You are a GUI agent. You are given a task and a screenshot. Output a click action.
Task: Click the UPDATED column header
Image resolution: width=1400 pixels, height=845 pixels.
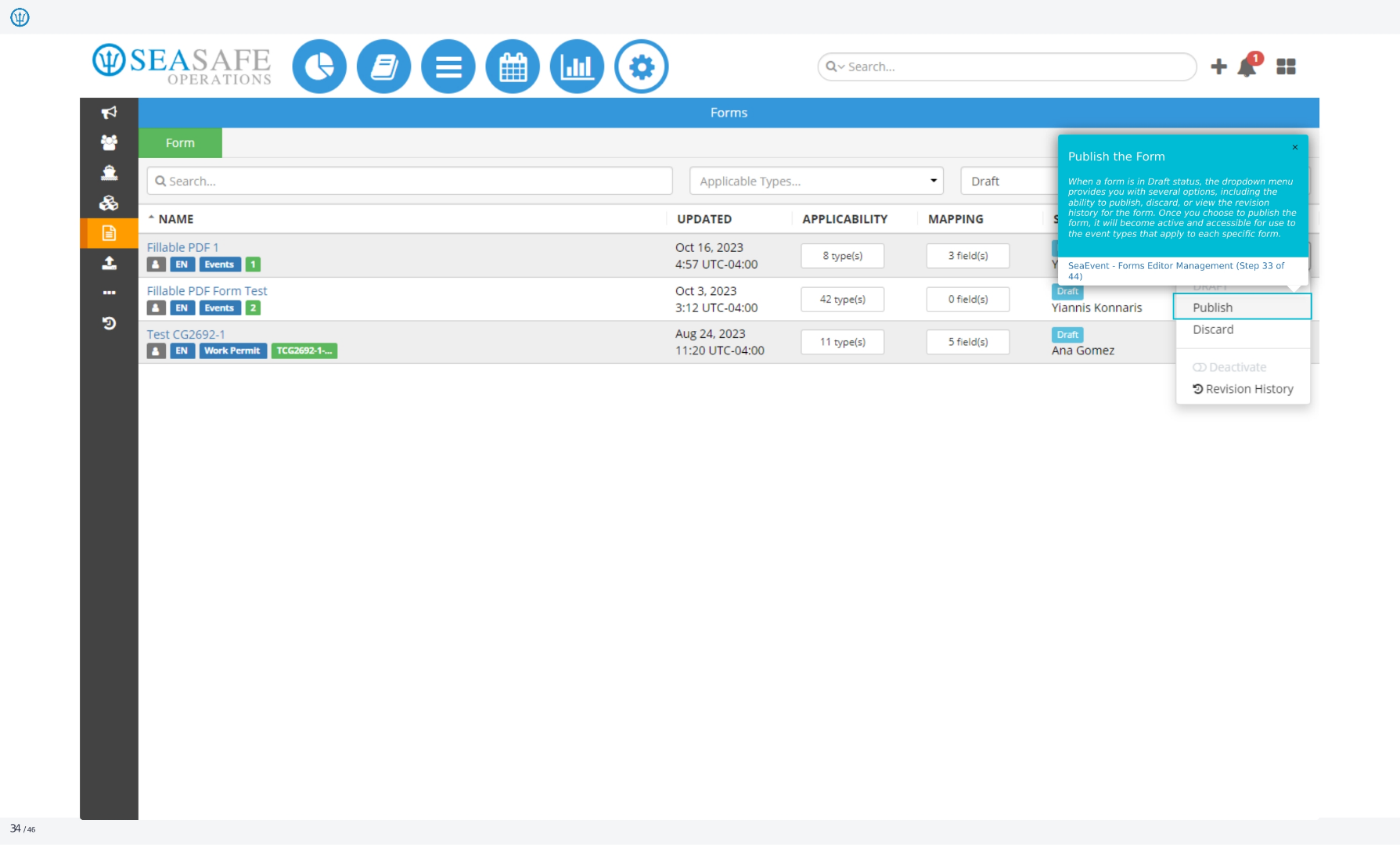pos(704,219)
